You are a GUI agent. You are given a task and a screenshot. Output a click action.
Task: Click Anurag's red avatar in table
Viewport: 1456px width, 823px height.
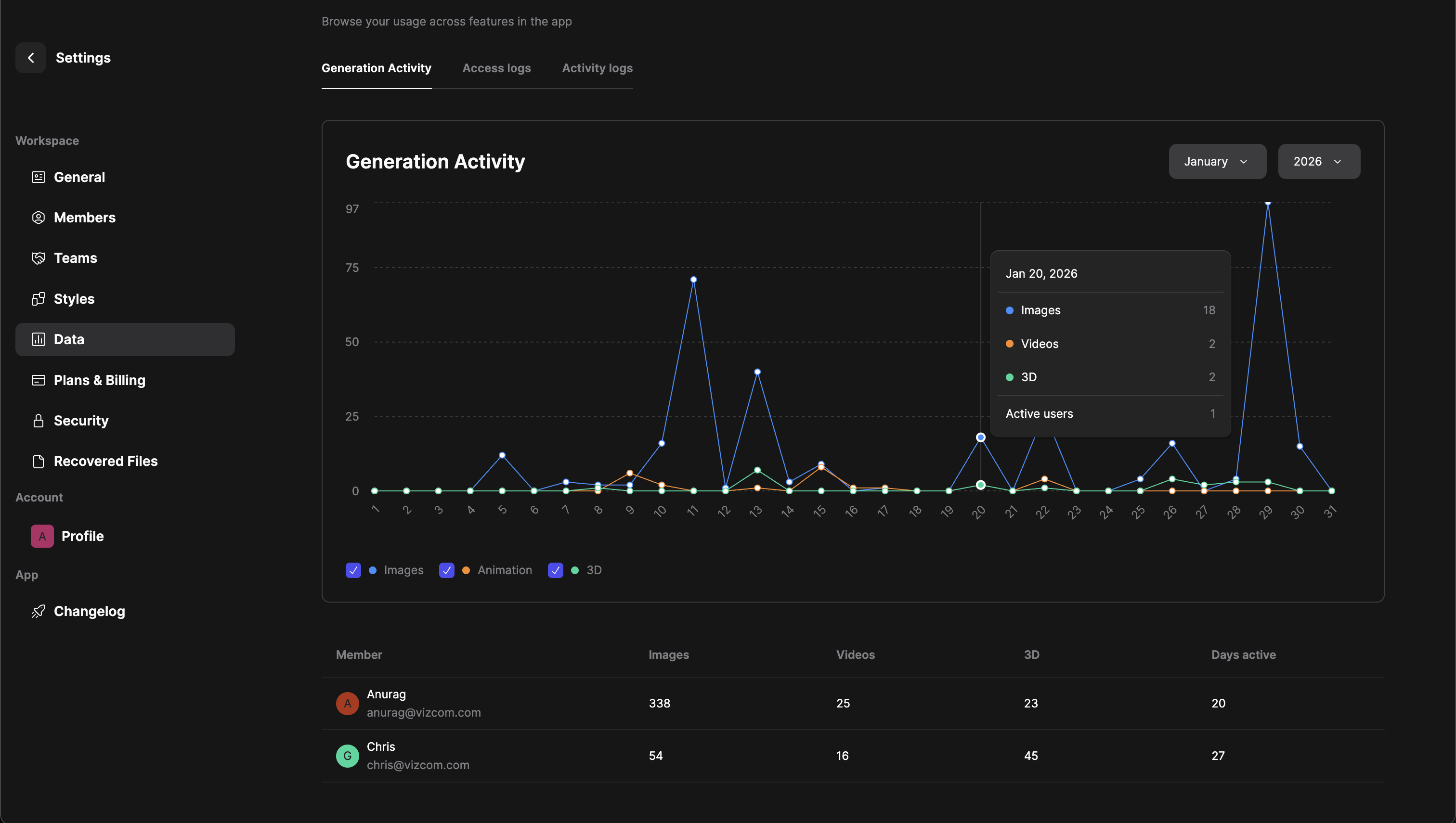pyautogui.click(x=347, y=704)
